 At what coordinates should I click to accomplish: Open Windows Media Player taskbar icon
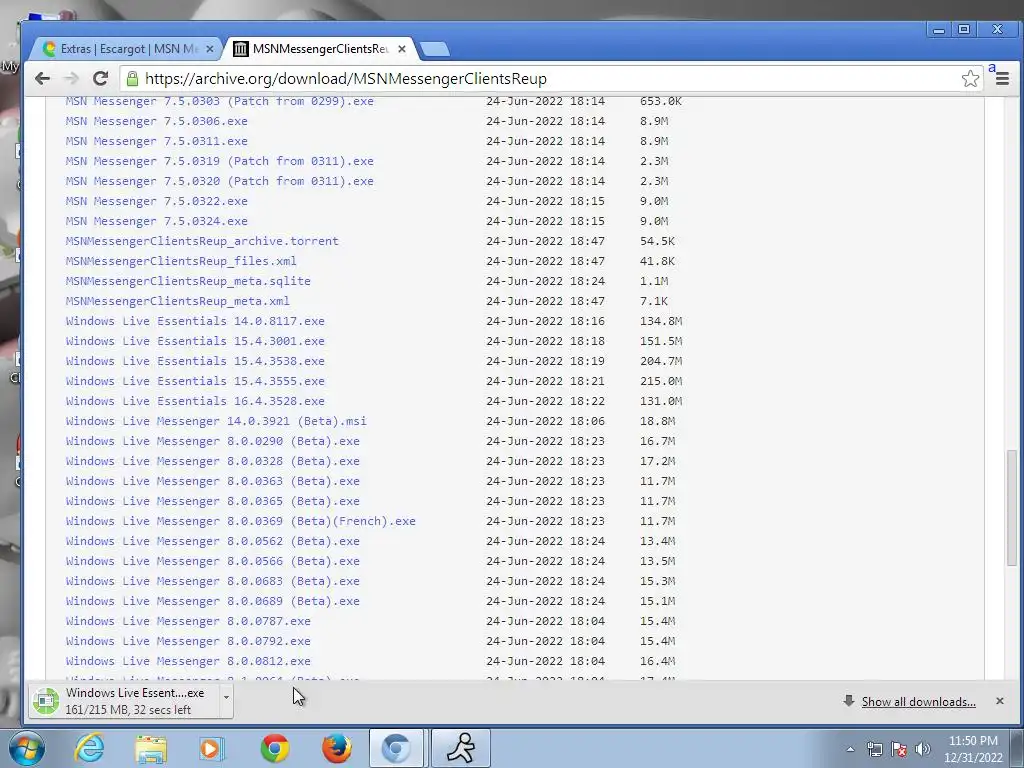(x=211, y=748)
